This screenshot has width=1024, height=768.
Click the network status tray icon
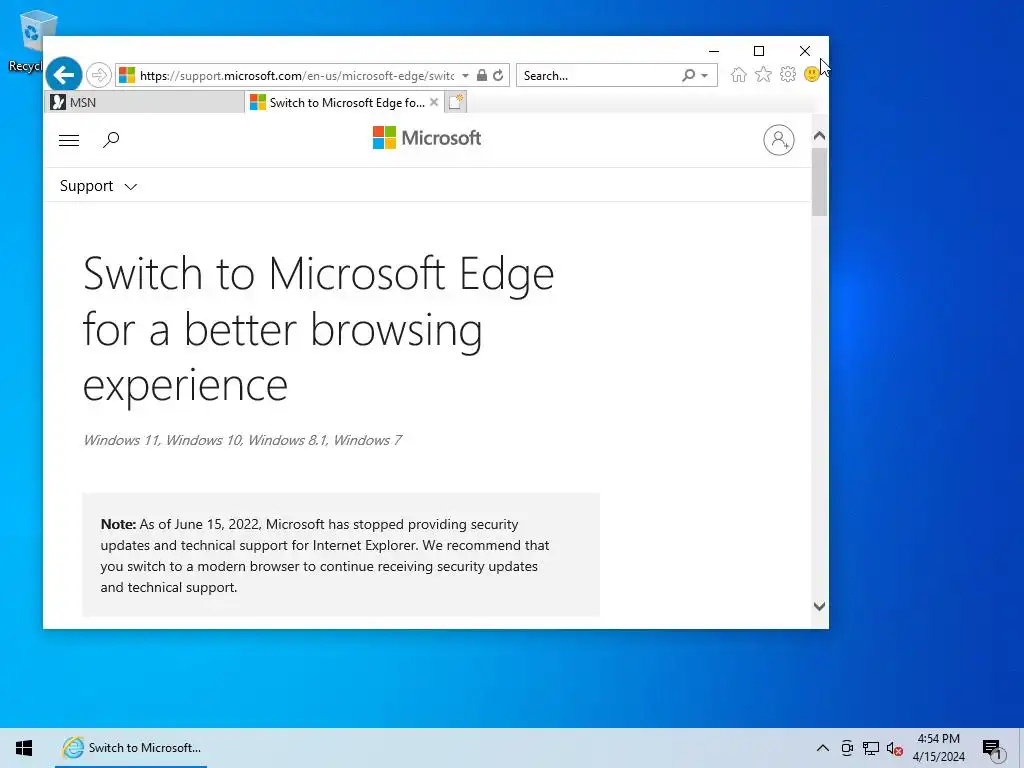[x=871, y=748]
